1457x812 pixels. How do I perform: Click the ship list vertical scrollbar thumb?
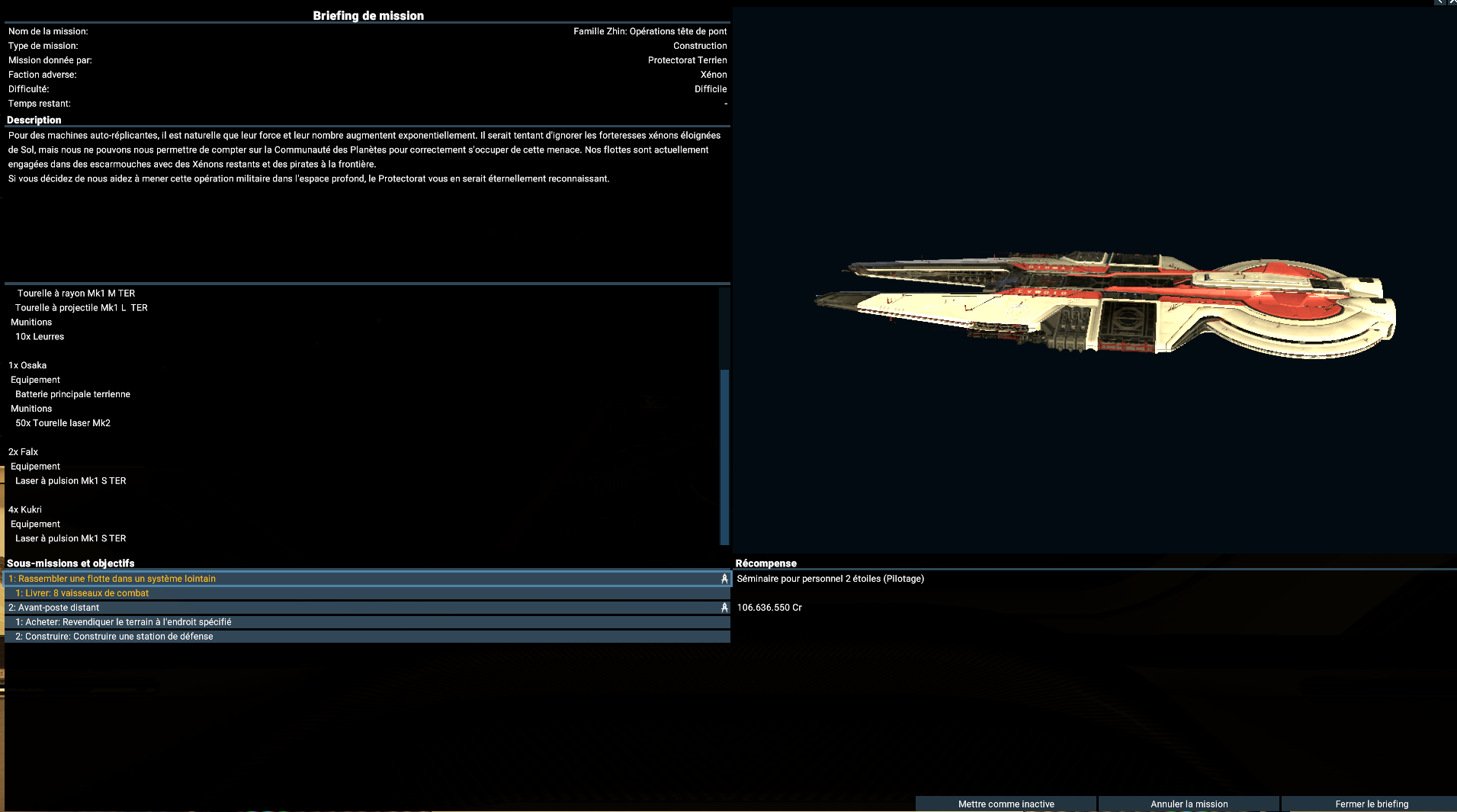[724, 457]
